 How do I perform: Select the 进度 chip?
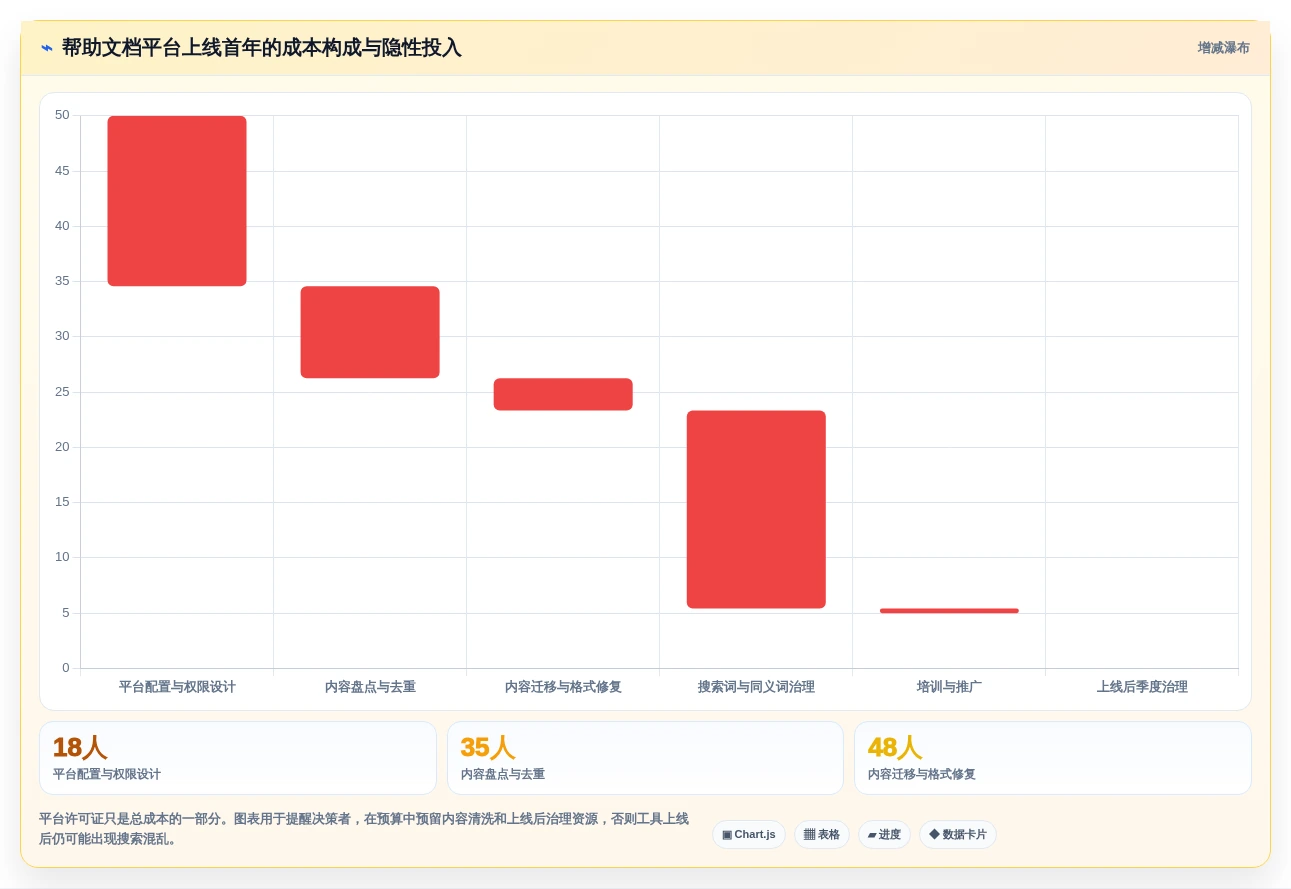pos(884,834)
